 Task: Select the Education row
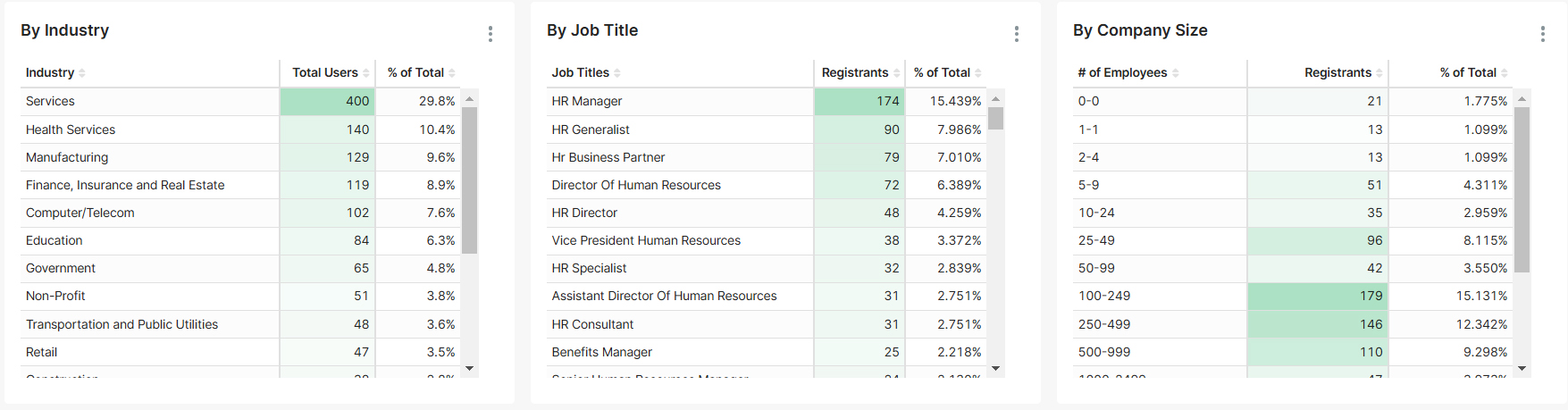tap(241, 240)
